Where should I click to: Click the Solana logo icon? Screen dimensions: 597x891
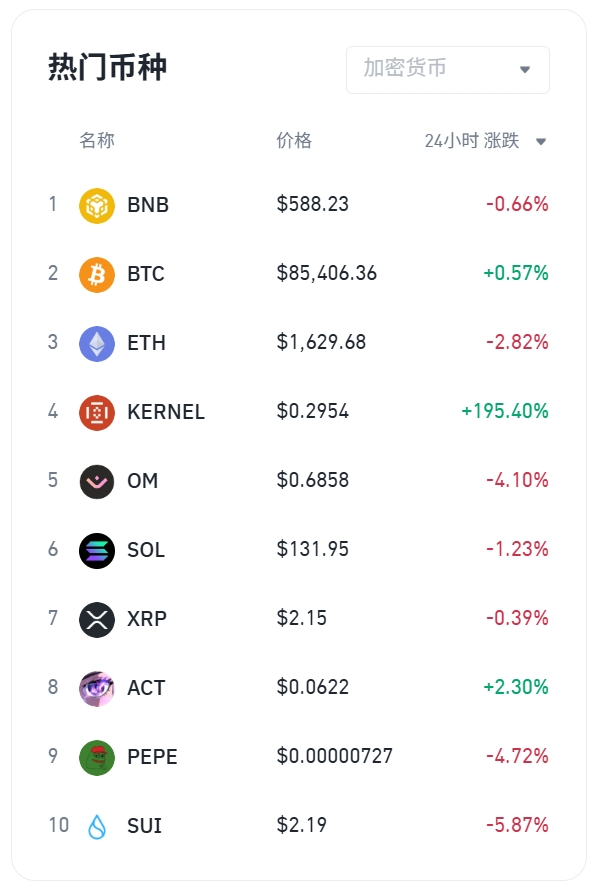97,551
